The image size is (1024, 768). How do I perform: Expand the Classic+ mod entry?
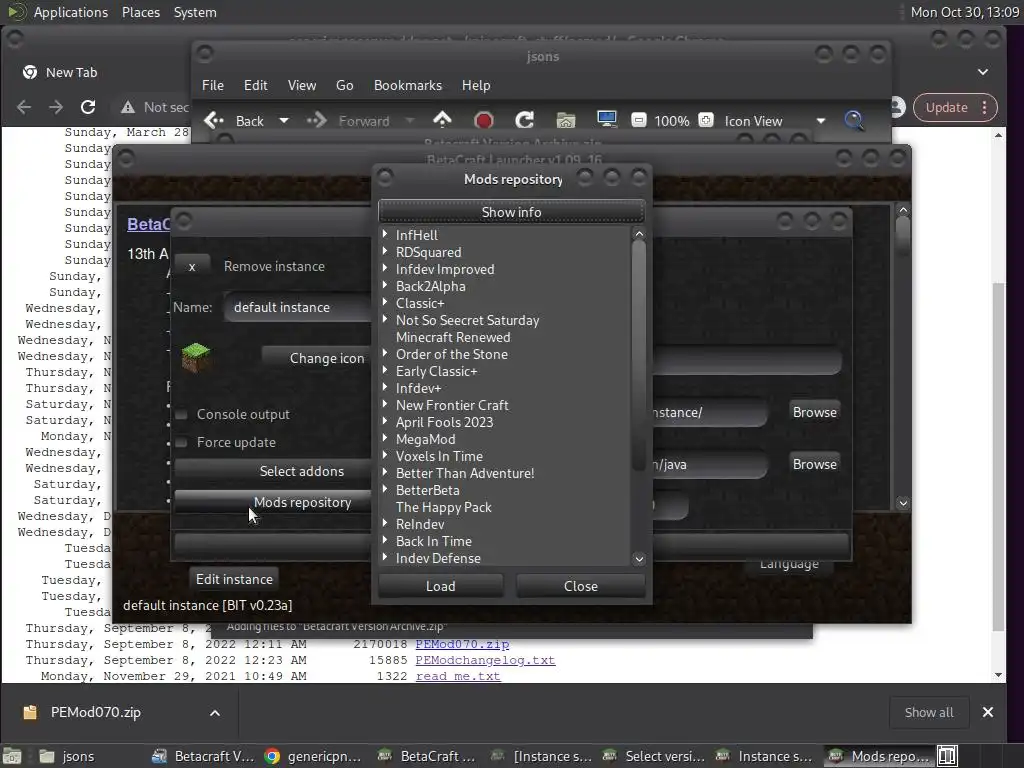(x=385, y=302)
